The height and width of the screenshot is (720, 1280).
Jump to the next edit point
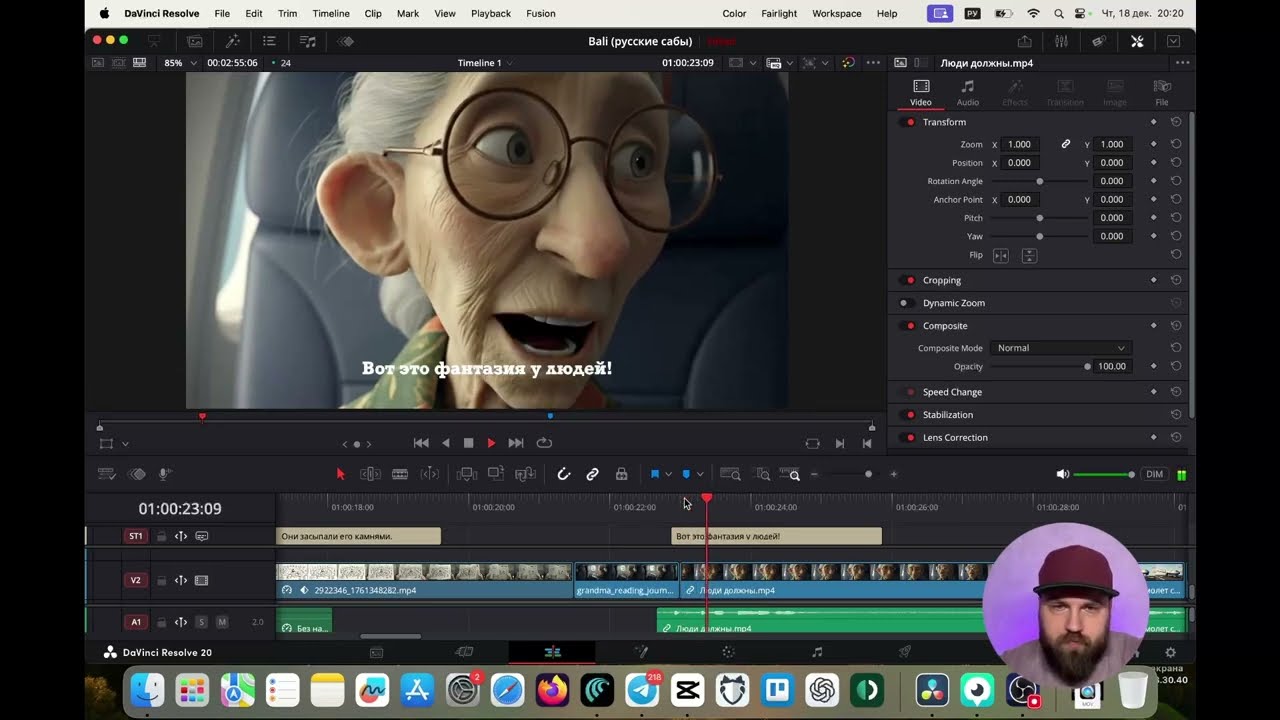pos(516,443)
